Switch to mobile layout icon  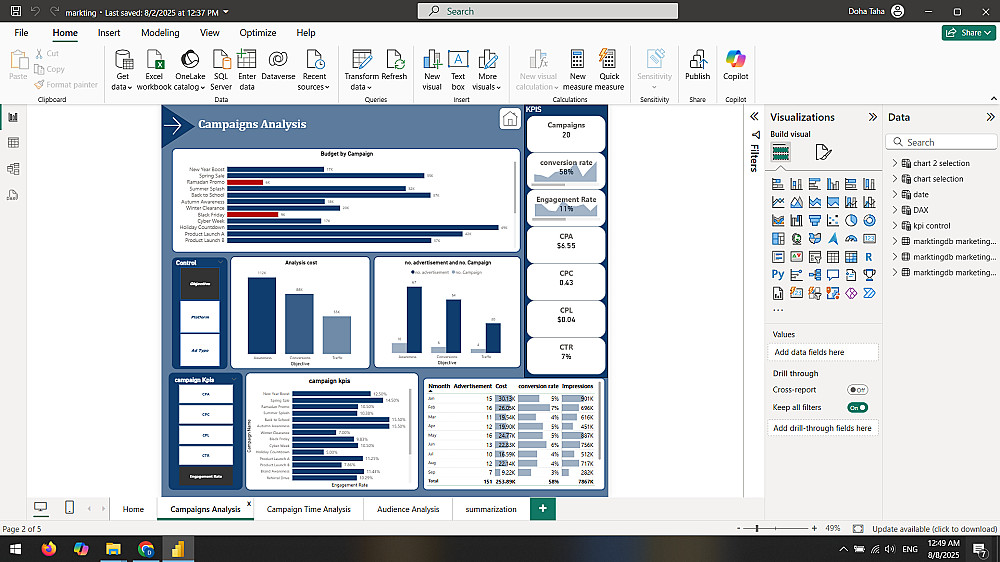click(70, 507)
